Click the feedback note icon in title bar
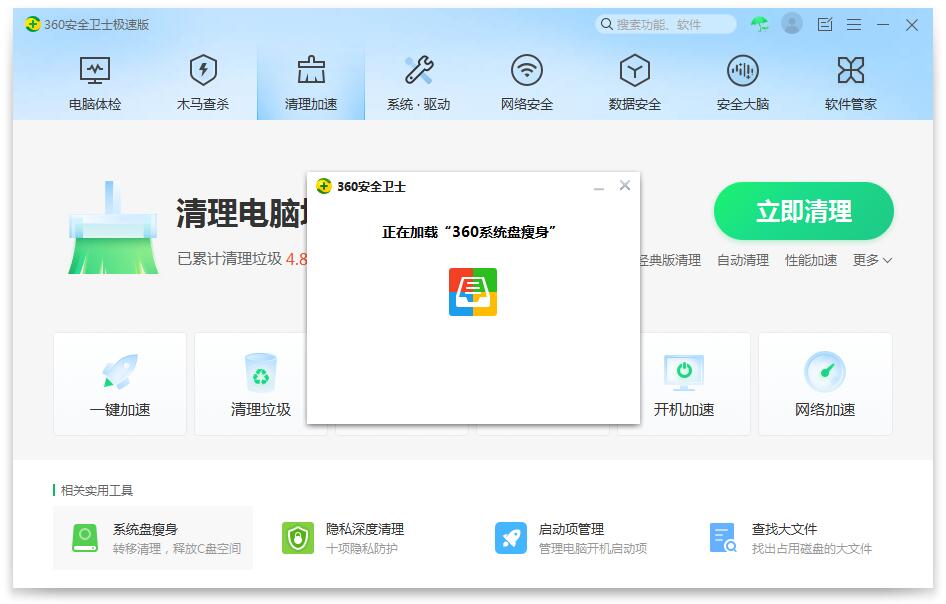 coord(825,24)
